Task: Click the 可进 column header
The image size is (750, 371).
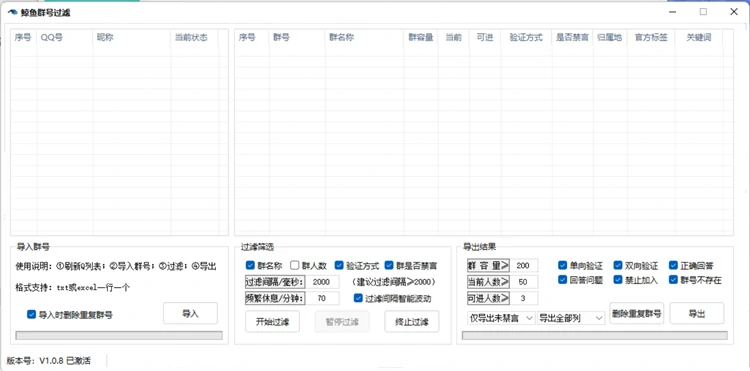Action: pyautogui.click(x=485, y=37)
